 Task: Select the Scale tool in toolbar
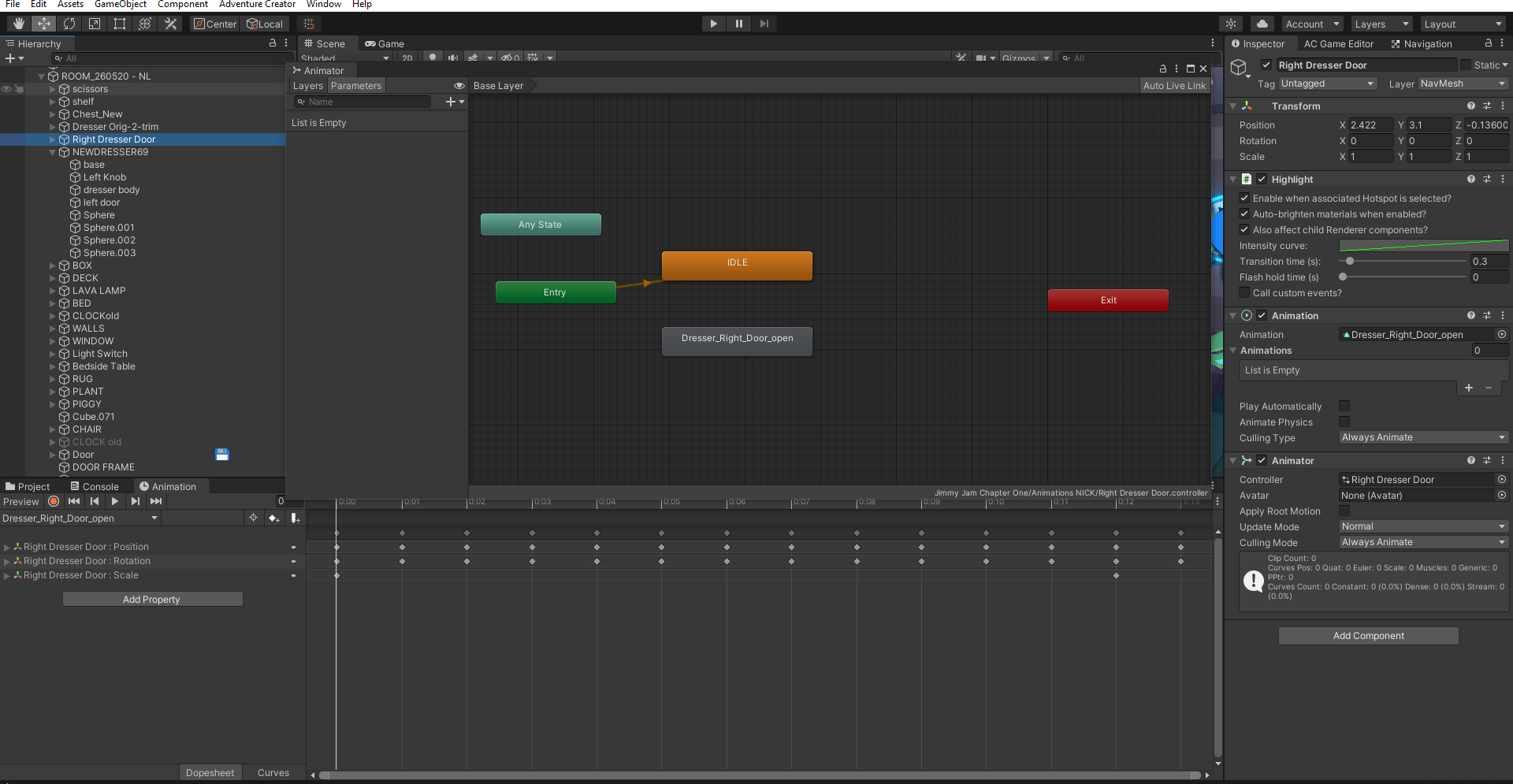(95, 24)
